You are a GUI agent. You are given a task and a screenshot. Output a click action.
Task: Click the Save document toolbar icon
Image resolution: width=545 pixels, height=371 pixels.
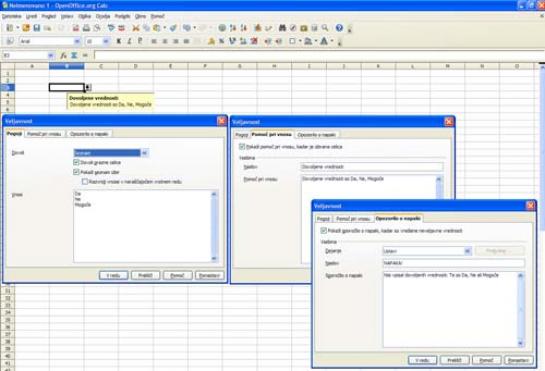(x=36, y=28)
